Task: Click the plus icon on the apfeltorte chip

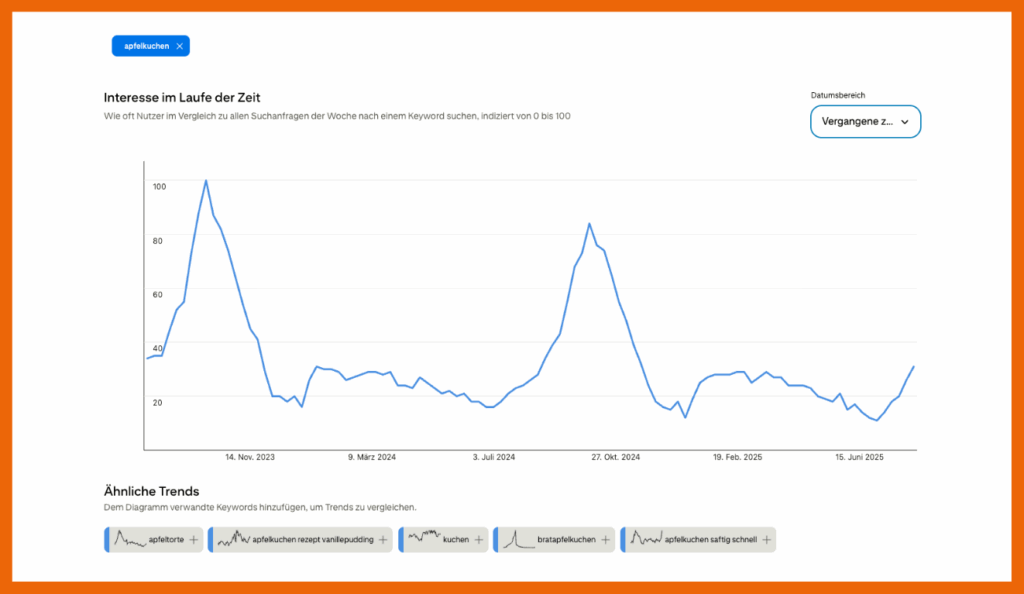Action: [x=192, y=539]
